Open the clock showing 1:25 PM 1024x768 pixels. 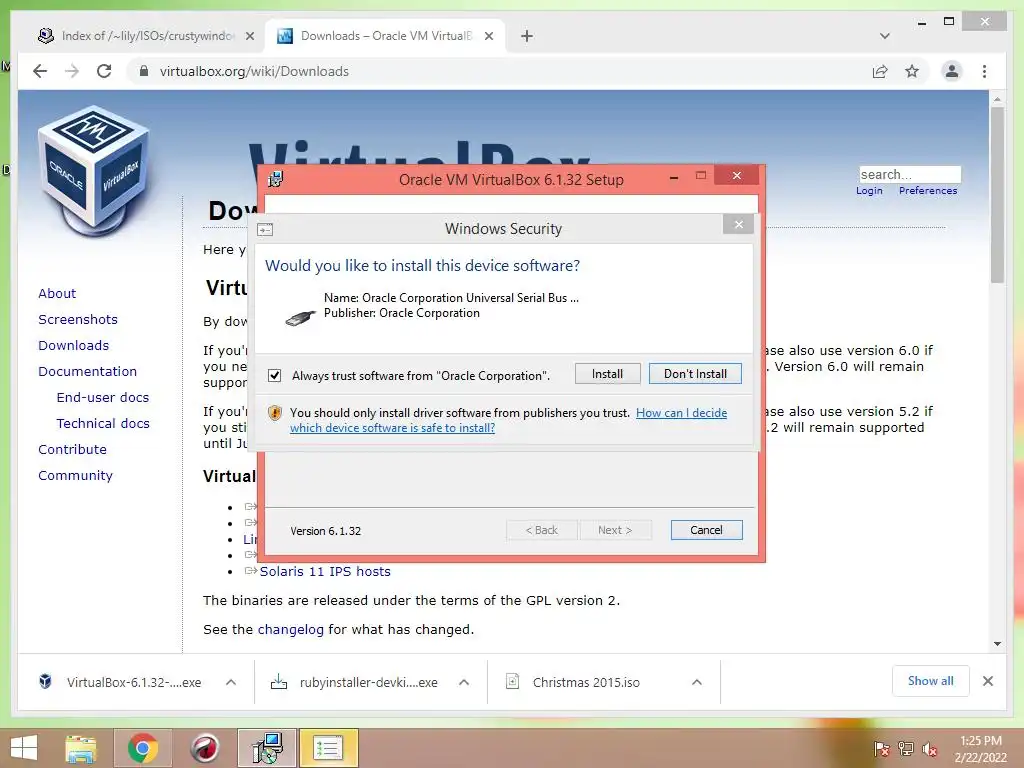click(x=980, y=749)
